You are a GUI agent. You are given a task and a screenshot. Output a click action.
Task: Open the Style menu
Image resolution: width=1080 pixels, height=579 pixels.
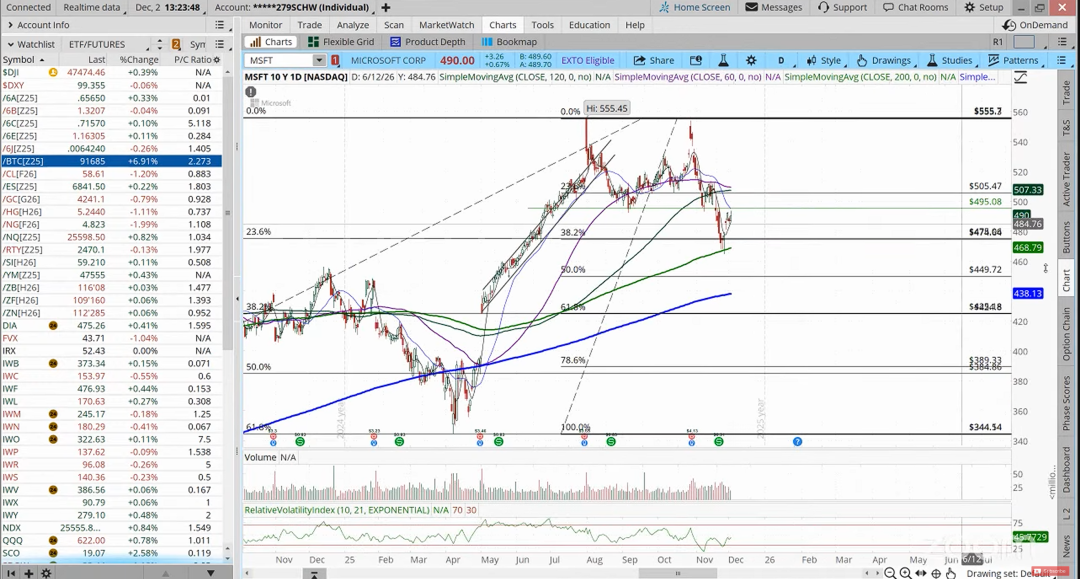[x=824, y=60]
